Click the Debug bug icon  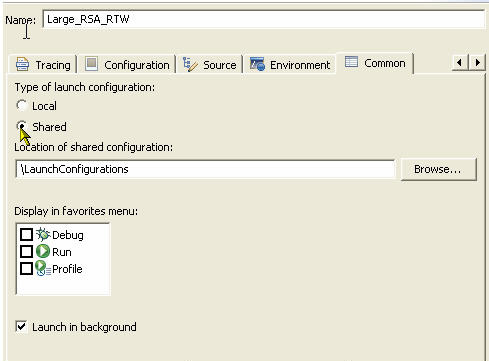click(x=43, y=234)
